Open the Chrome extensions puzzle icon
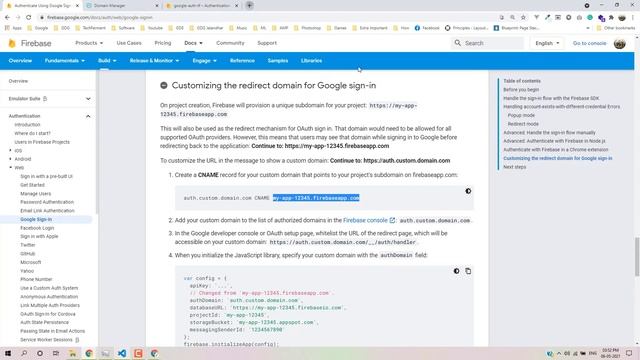The image size is (640, 360). tap(611, 18)
